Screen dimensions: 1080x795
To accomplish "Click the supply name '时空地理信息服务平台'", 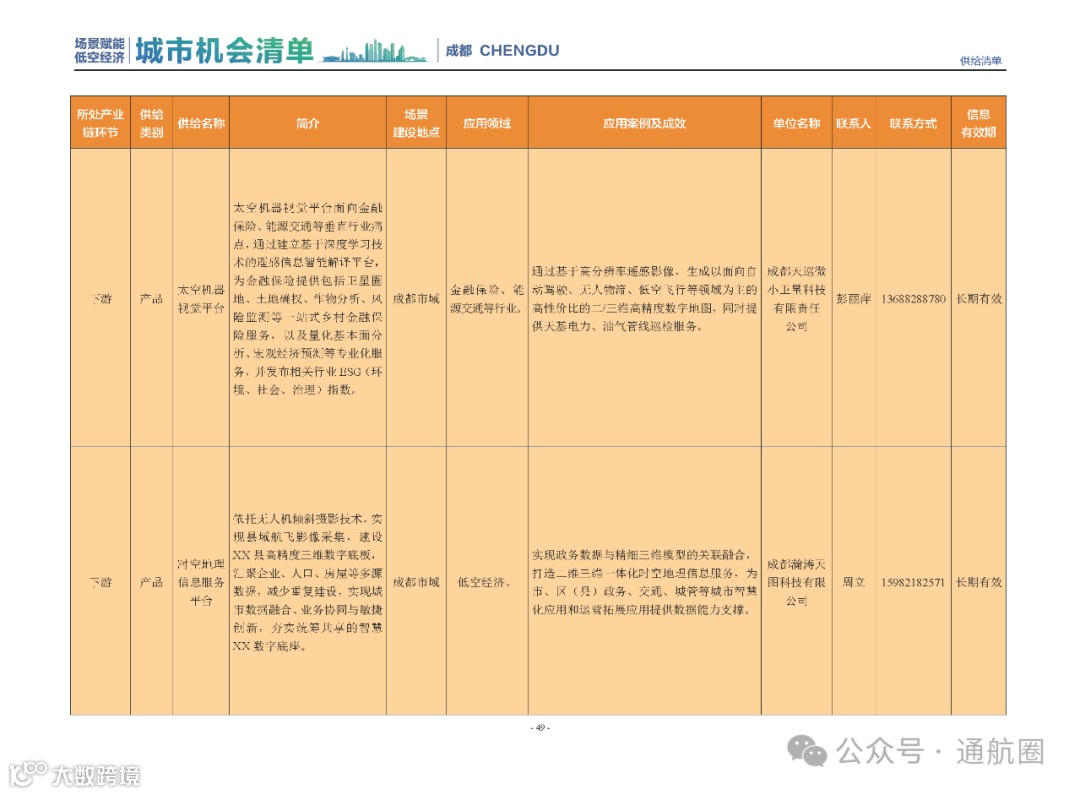I will [201, 582].
